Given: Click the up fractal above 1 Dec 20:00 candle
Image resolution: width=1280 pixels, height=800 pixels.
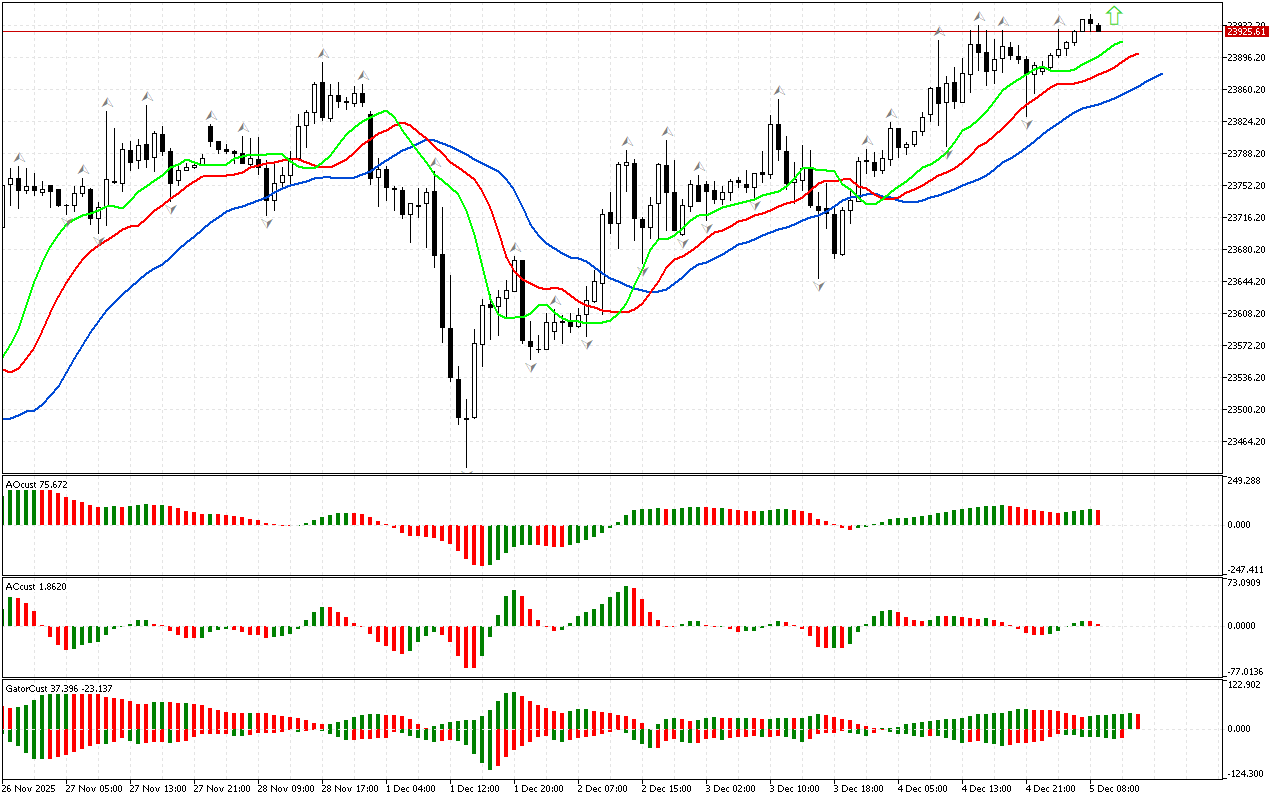Looking at the screenshot, I should click(x=515, y=248).
